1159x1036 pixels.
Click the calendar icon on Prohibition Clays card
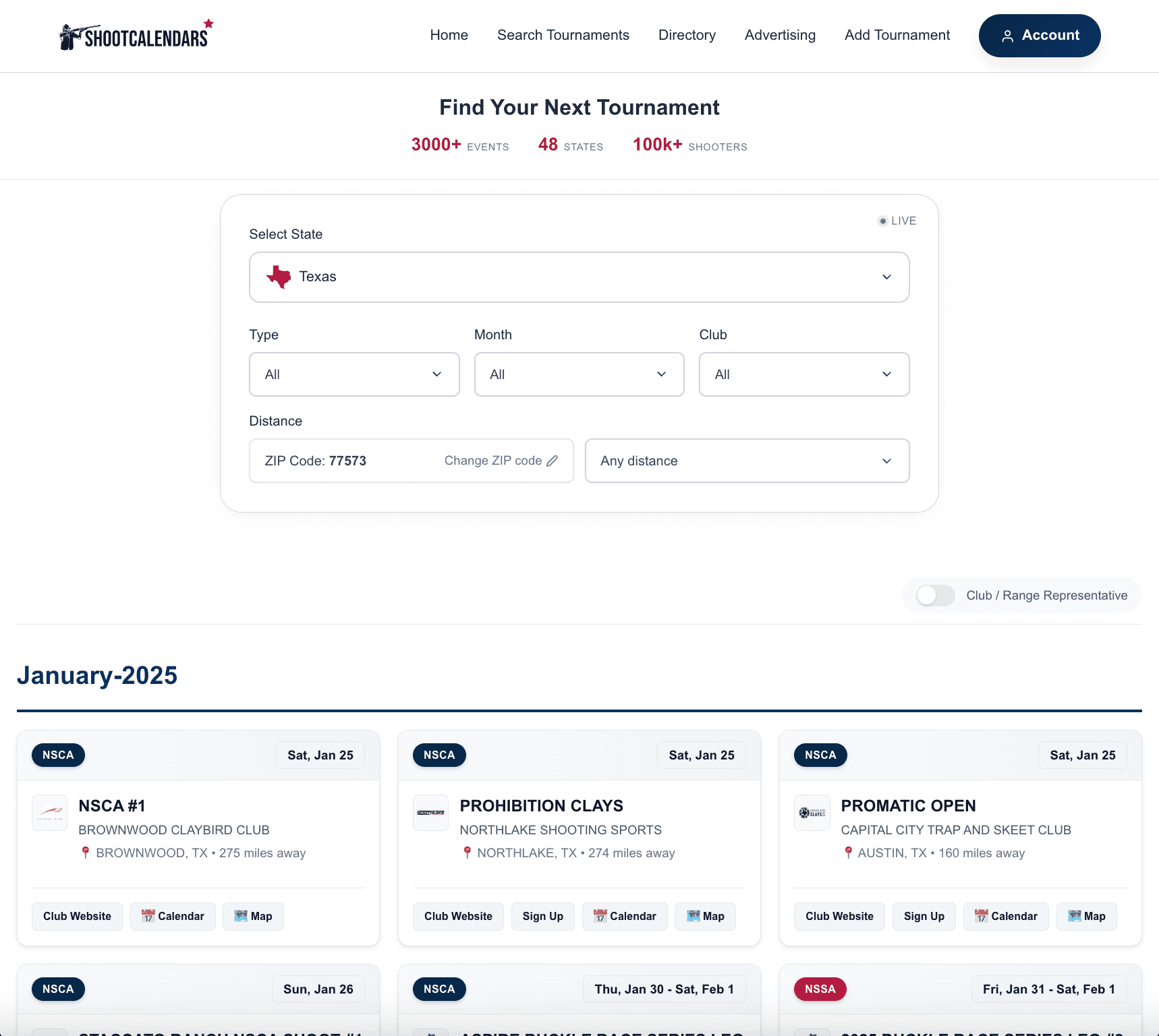click(x=600, y=916)
